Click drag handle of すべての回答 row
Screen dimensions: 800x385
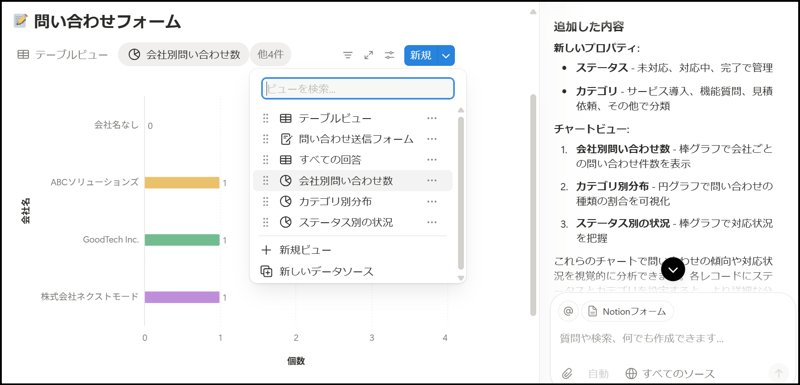coord(265,160)
